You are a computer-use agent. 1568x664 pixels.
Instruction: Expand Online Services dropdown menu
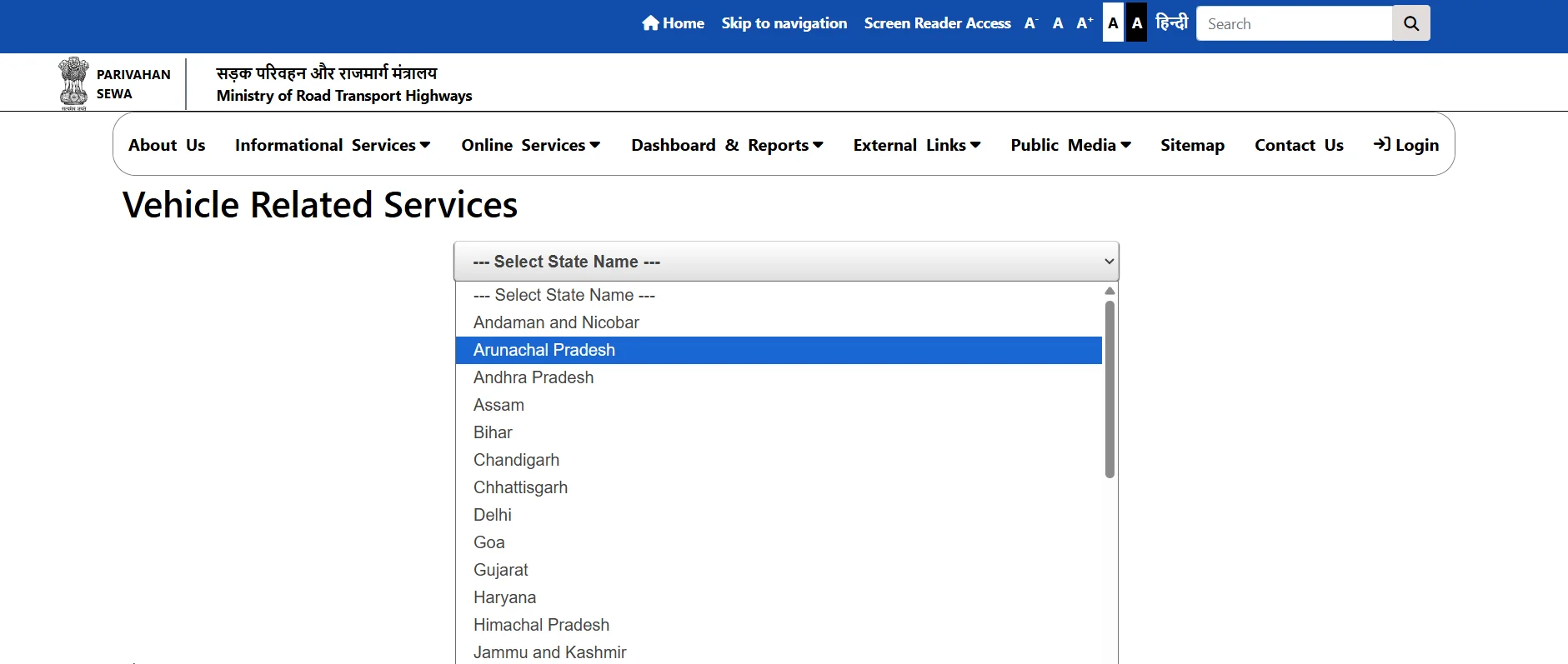[x=530, y=145]
